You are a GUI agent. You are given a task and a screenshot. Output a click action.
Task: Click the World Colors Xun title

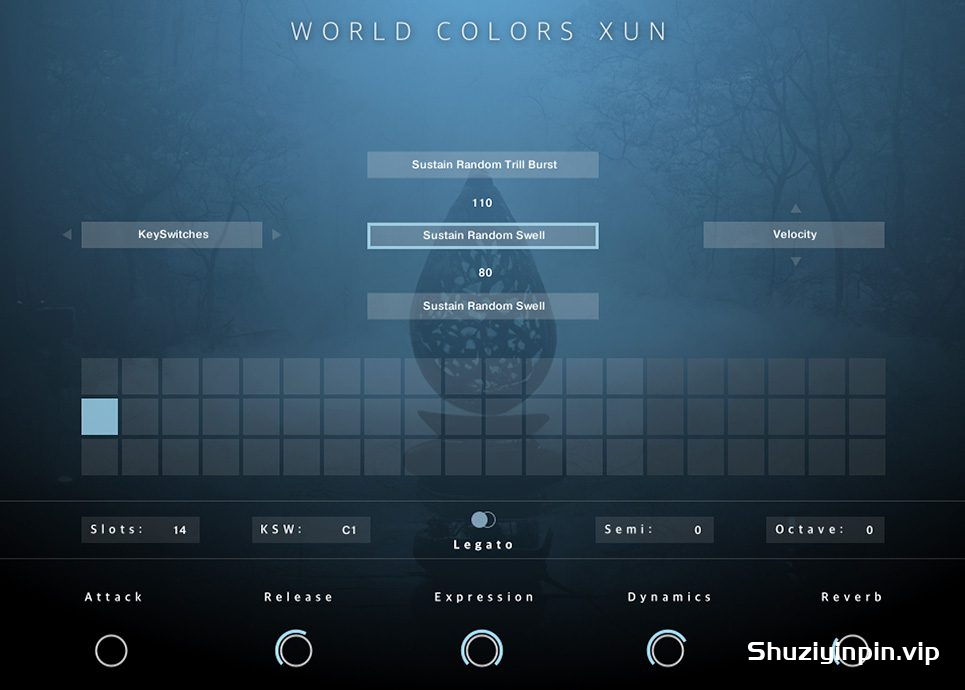pyautogui.click(x=479, y=31)
